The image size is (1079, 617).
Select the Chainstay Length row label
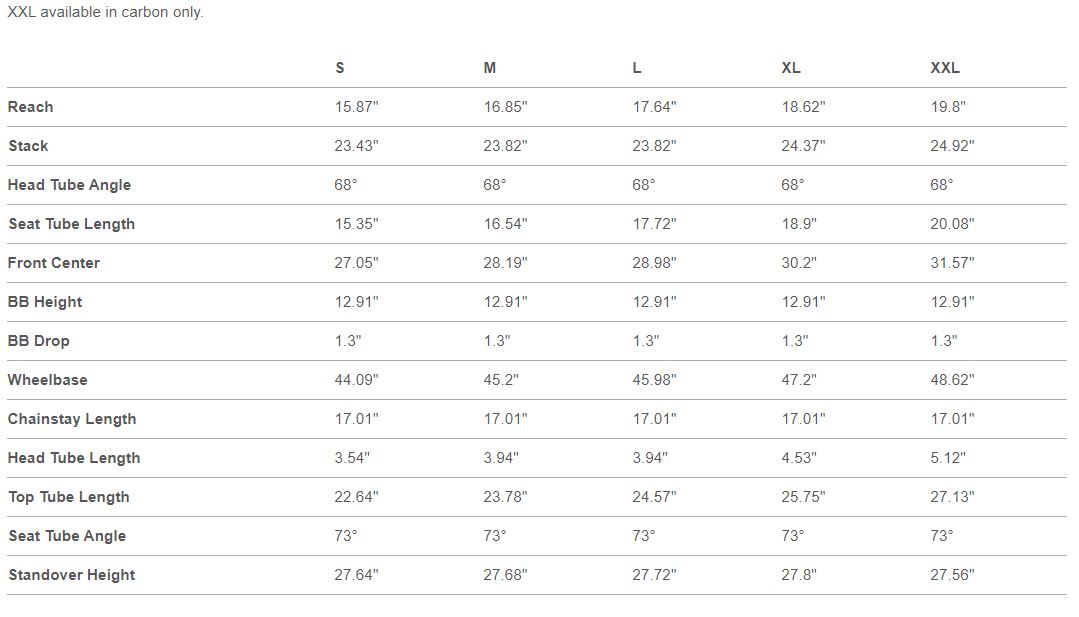click(72, 419)
